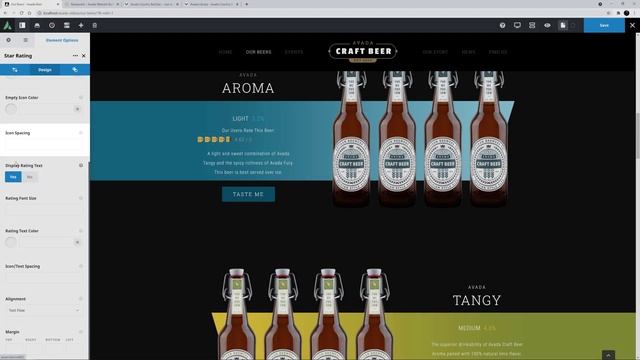Click the Icon/Text Spacing info icon
The height and width of the screenshot is (360, 640).
81,266
